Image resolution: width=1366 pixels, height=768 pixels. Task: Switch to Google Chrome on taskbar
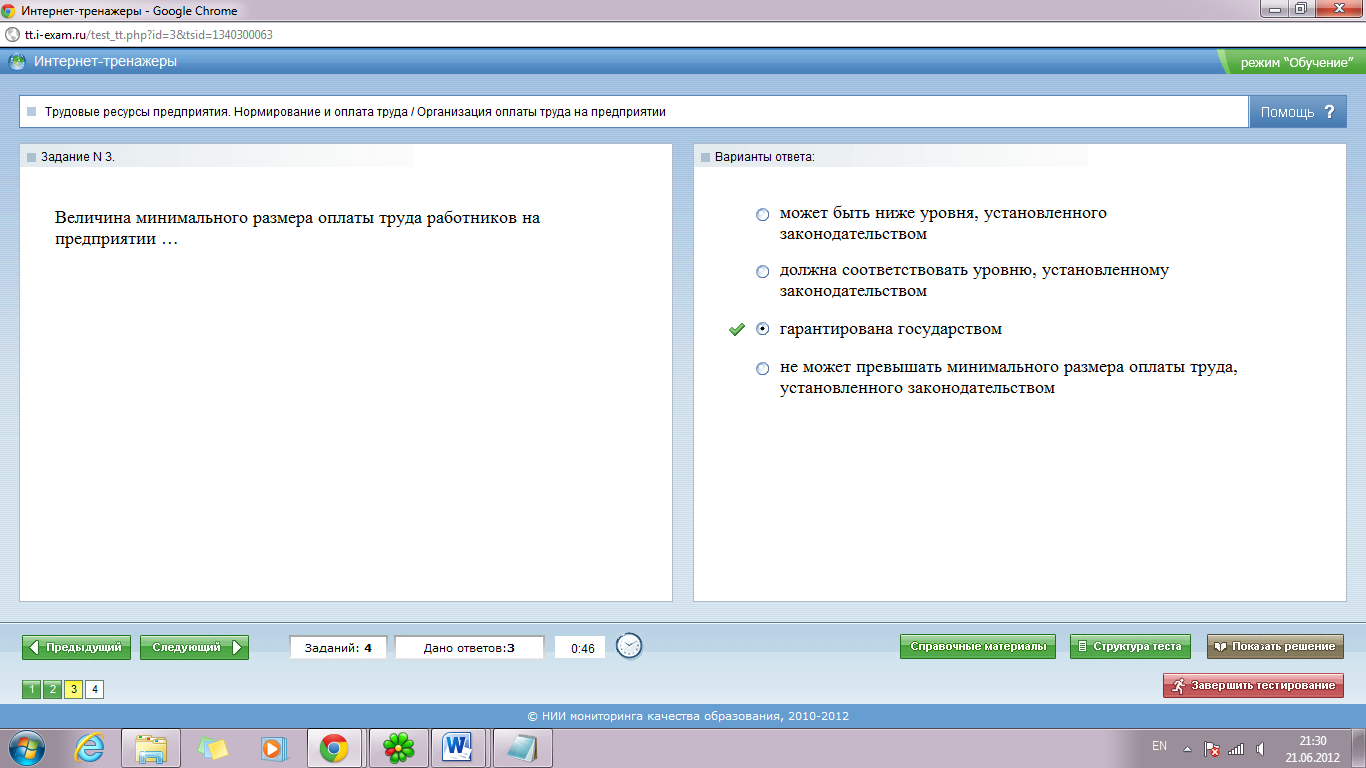pyautogui.click(x=334, y=748)
